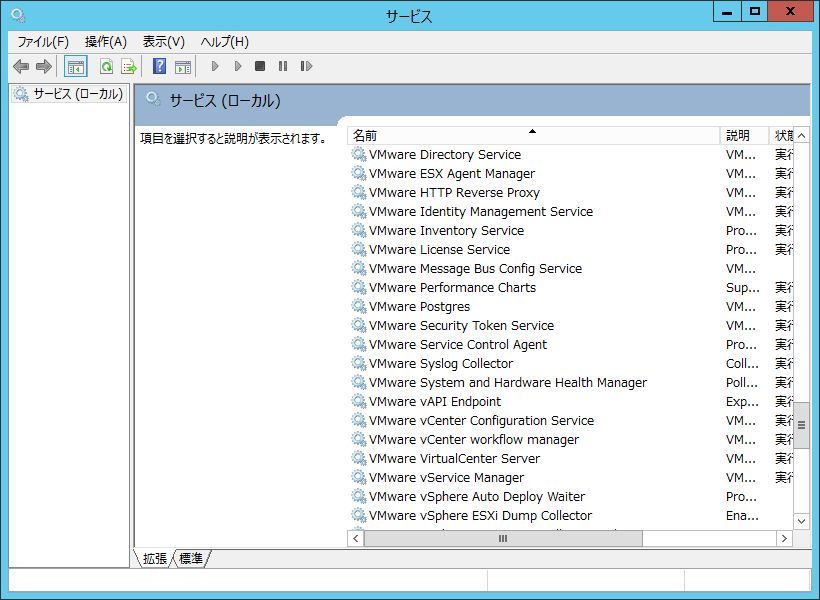The image size is (820, 600).
Task: Click the Forward arrow toolbar icon
Action: pos(44,66)
